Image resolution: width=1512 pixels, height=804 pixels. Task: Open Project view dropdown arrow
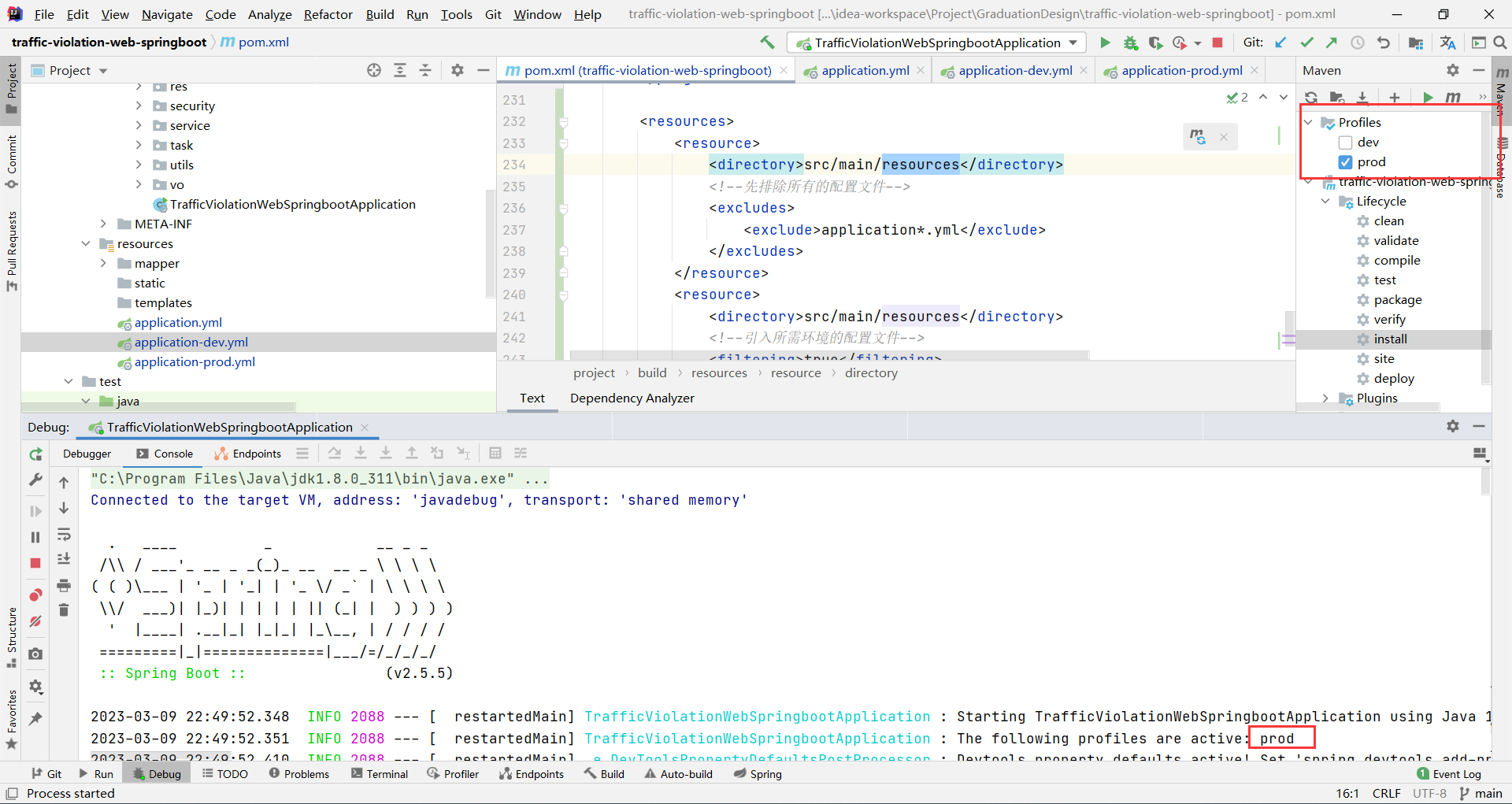click(x=103, y=71)
